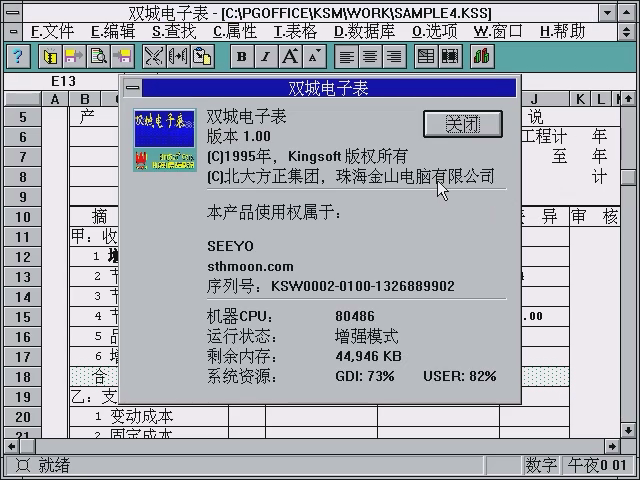Image resolution: width=640 pixels, height=480 pixels.
Task: Apply right alignment icon
Action: (x=394, y=56)
